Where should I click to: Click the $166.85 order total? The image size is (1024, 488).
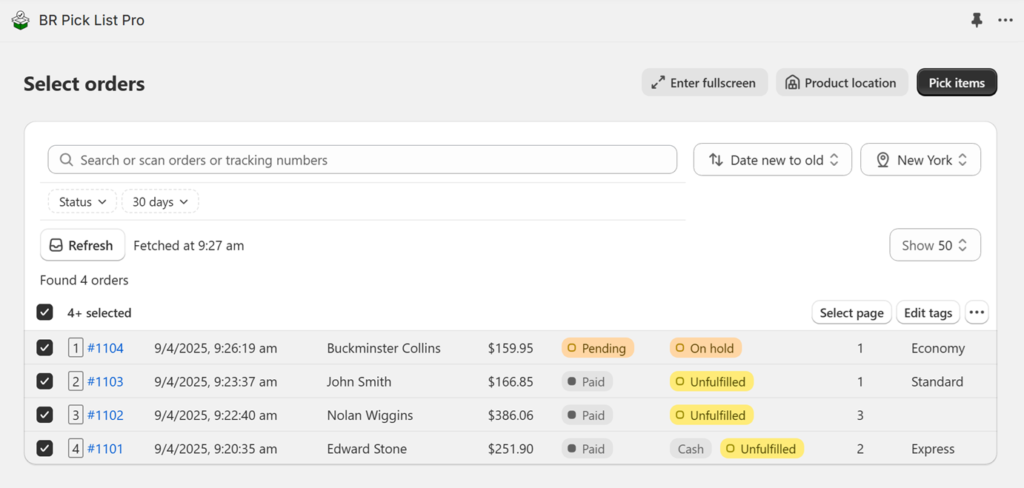pyautogui.click(x=510, y=382)
